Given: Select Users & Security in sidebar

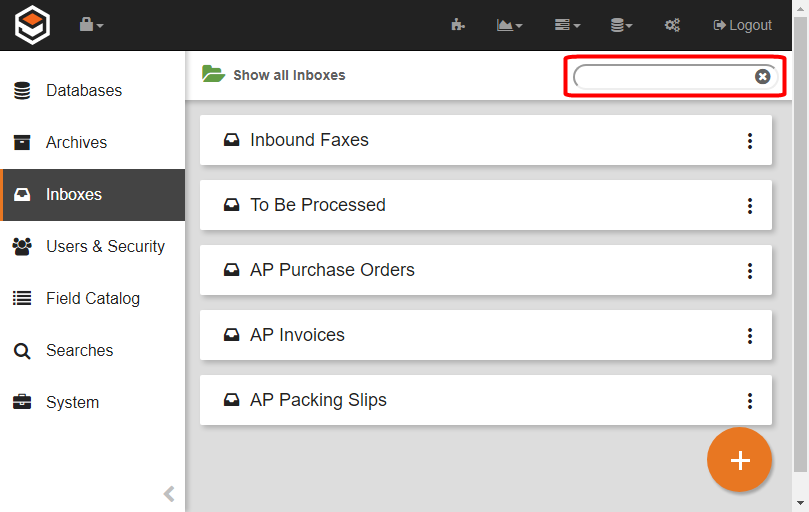Looking at the screenshot, I should point(105,247).
